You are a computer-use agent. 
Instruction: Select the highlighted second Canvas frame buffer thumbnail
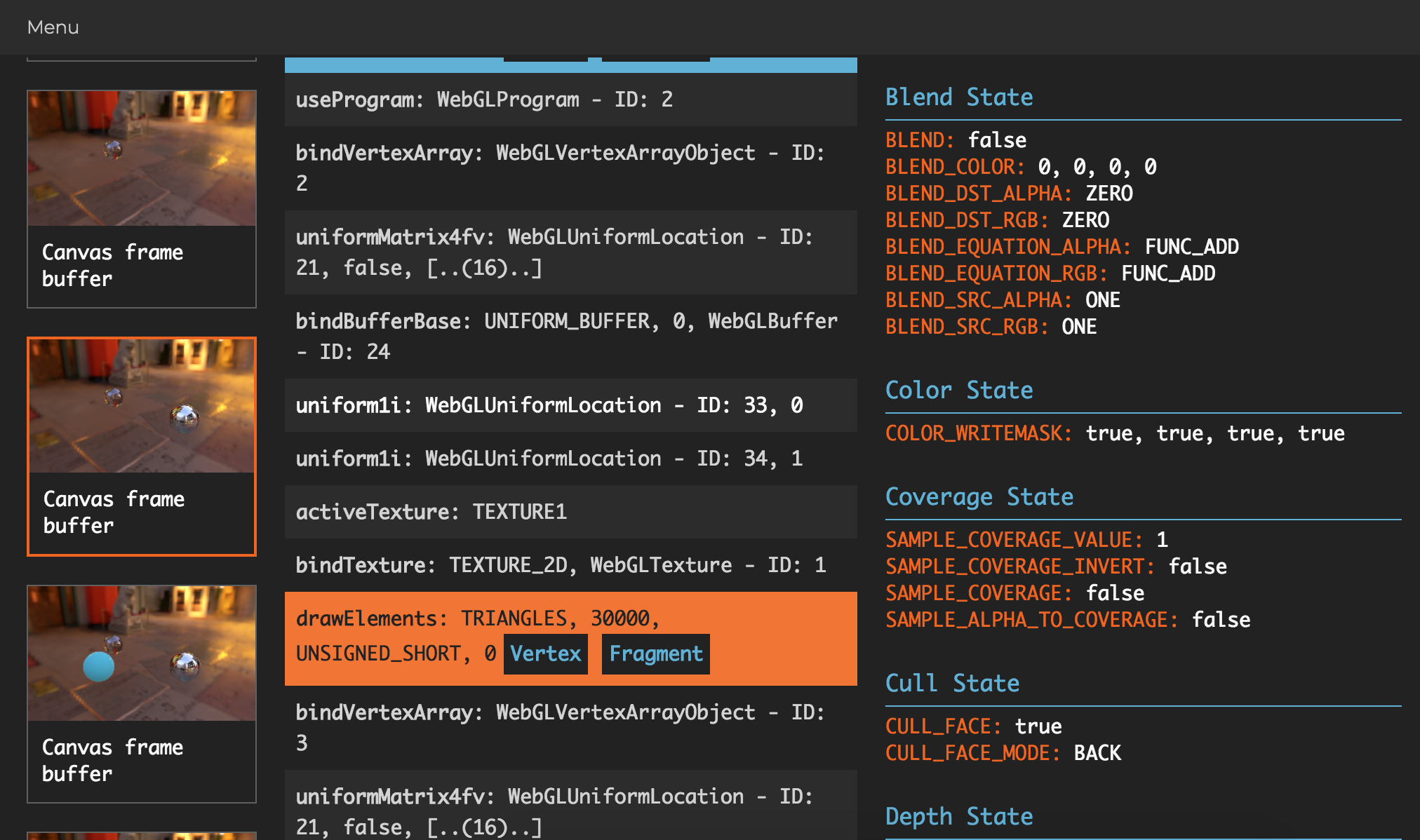pyautogui.click(x=141, y=446)
